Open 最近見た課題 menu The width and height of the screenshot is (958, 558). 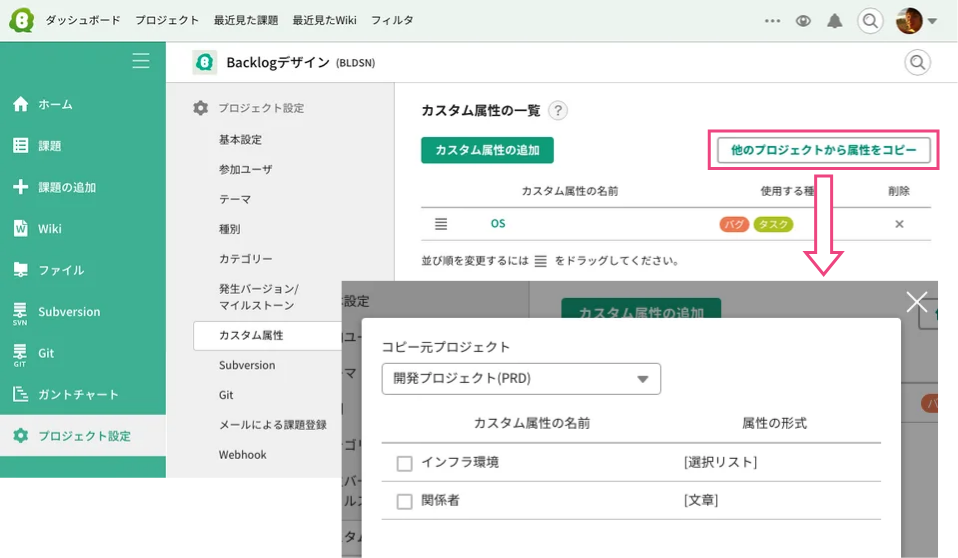pos(246,20)
